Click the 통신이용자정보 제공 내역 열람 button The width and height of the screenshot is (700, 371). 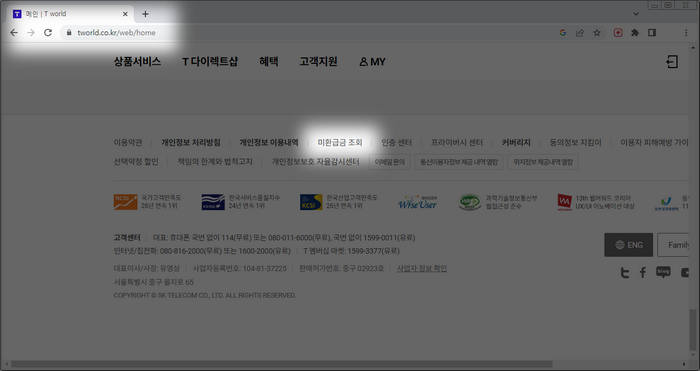[x=459, y=162]
